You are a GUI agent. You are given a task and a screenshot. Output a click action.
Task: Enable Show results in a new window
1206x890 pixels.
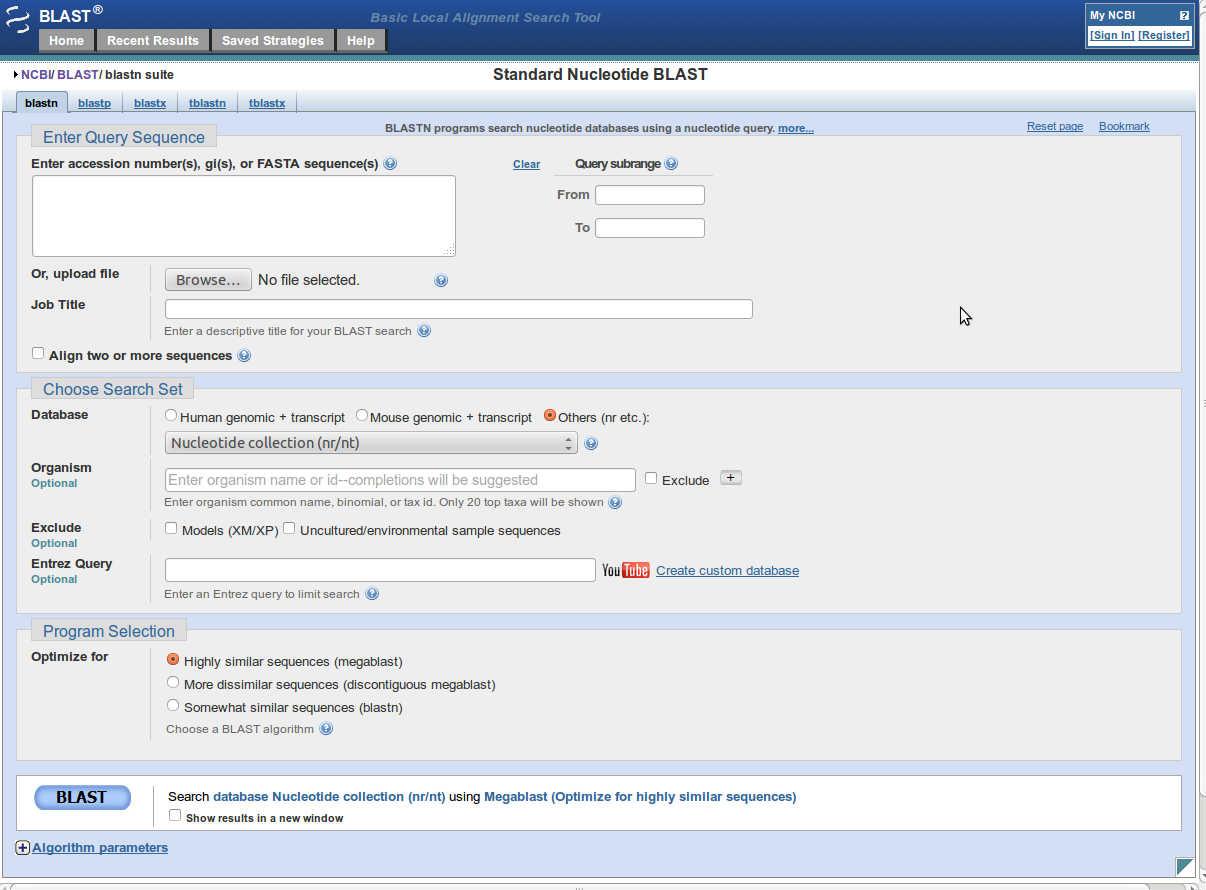(175, 816)
